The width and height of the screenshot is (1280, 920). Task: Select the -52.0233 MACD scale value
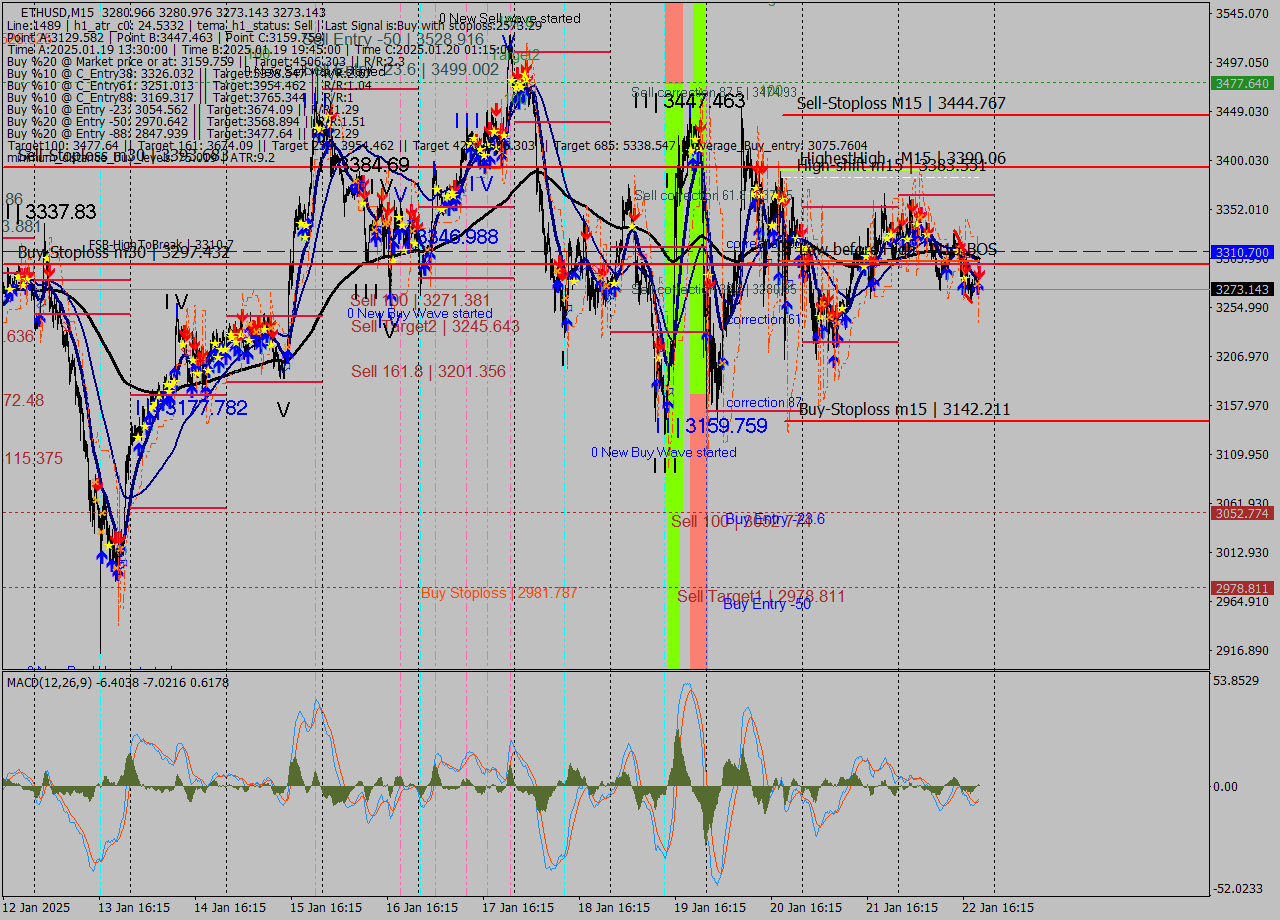tap(1239, 888)
